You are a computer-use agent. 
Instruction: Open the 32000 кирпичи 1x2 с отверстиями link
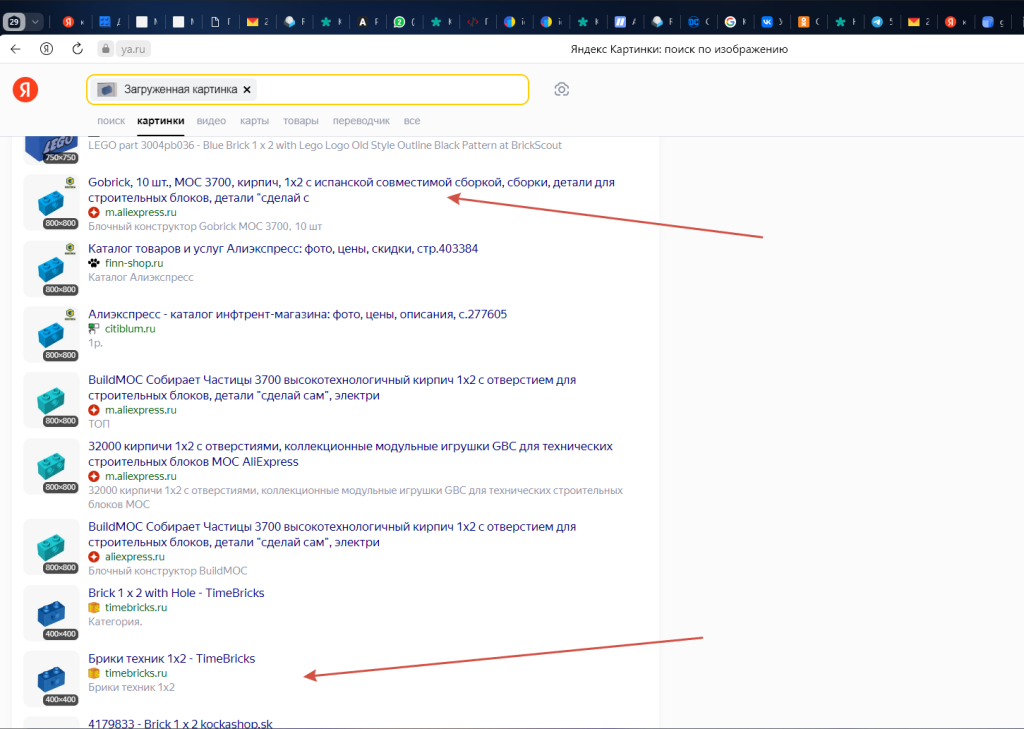click(x=350, y=454)
